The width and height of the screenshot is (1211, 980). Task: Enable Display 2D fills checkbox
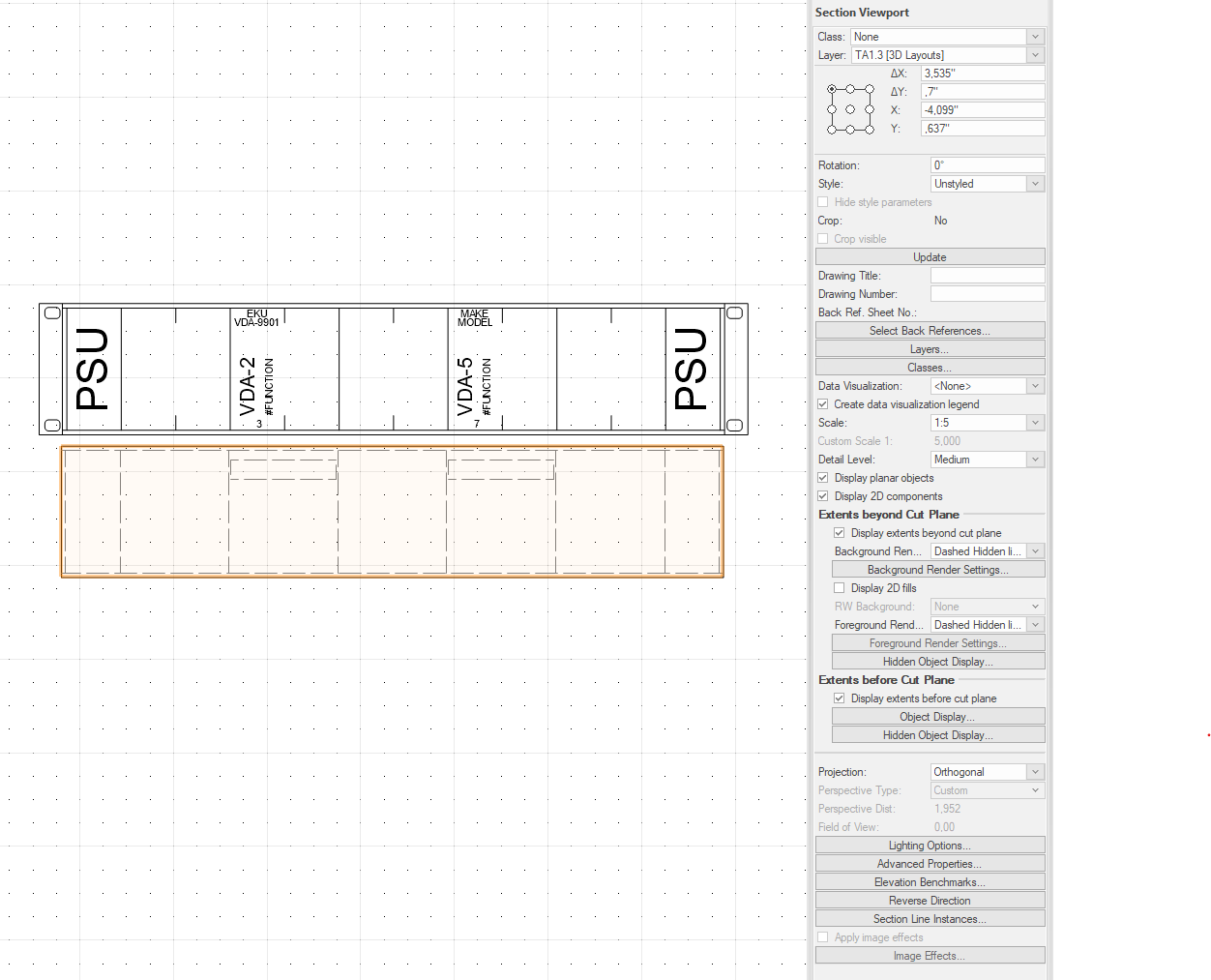[840, 588]
